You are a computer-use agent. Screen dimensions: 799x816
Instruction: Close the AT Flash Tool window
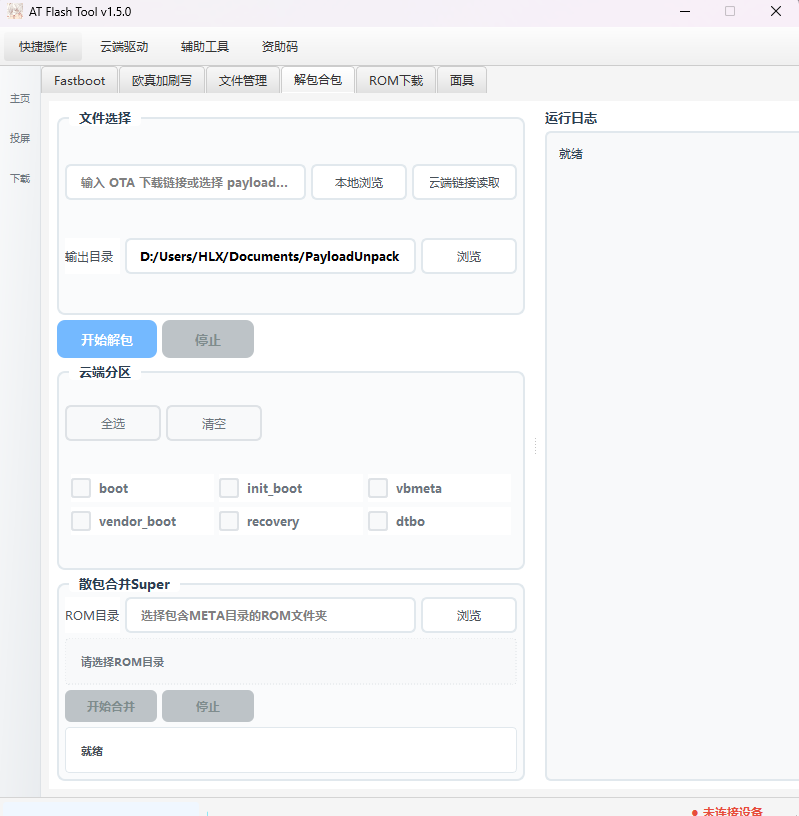[x=776, y=11]
